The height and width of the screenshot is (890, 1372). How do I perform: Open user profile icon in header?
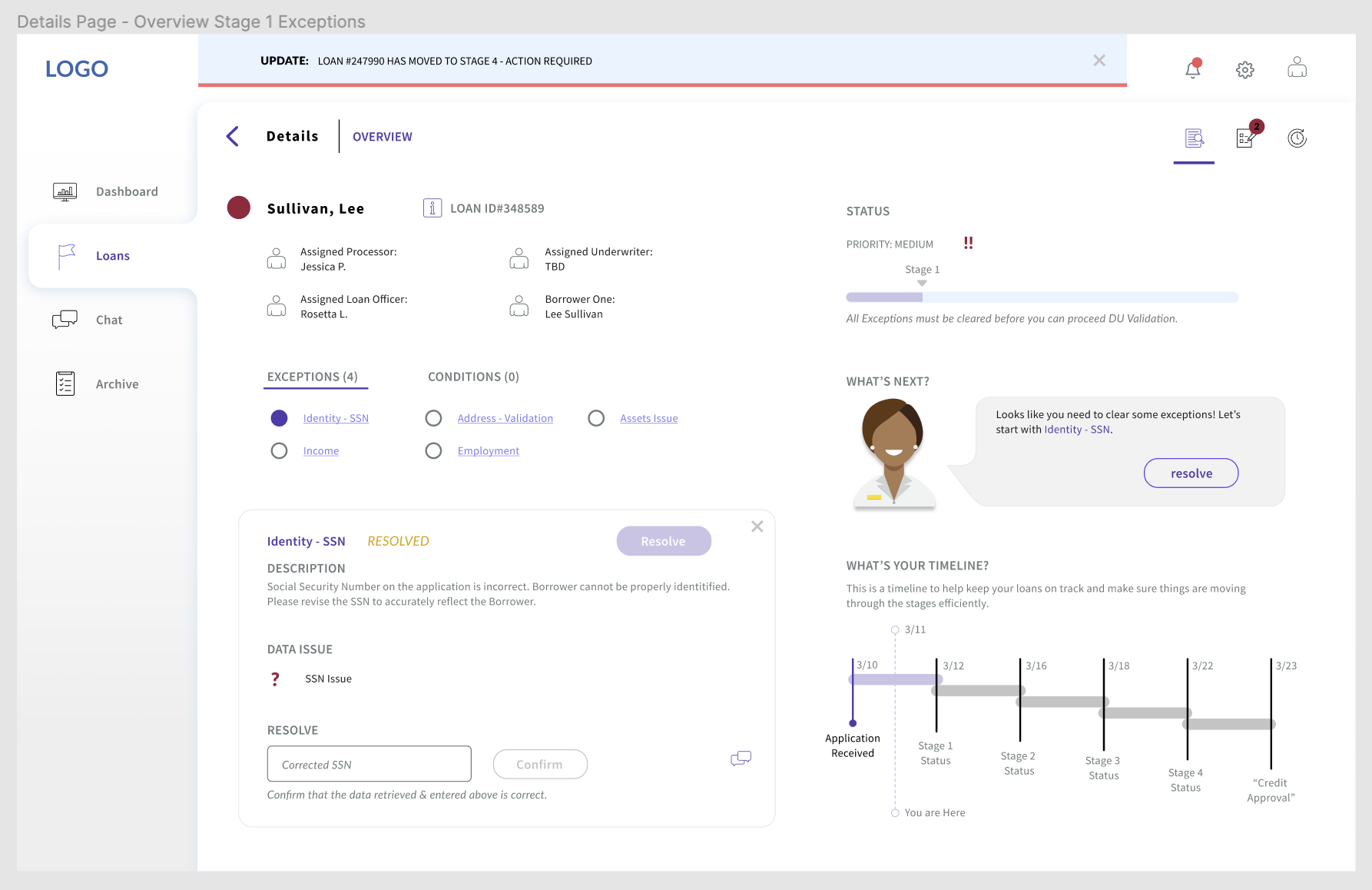pyautogui.click(x=1297, y=68)
